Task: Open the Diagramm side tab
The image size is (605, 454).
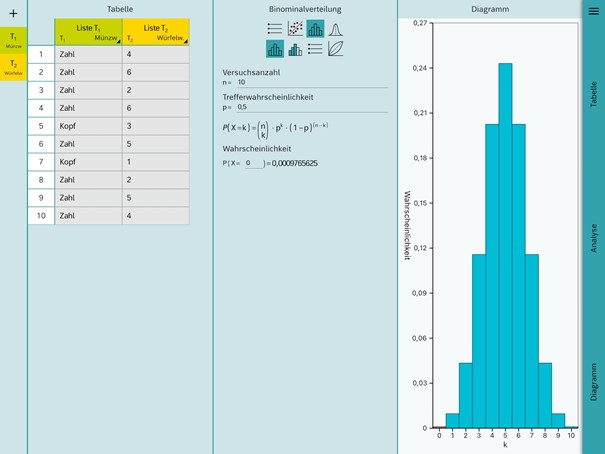Action: click(593, 380)
